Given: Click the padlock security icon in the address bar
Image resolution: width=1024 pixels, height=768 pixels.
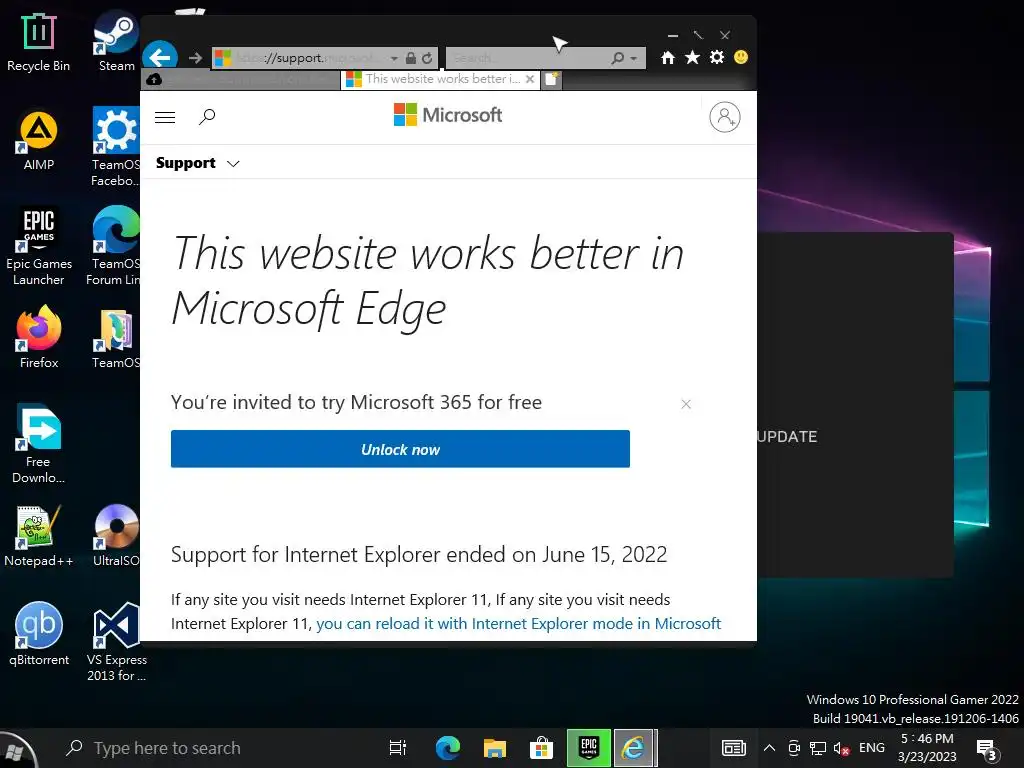Looking at the screenshot, I should point(410,58).
